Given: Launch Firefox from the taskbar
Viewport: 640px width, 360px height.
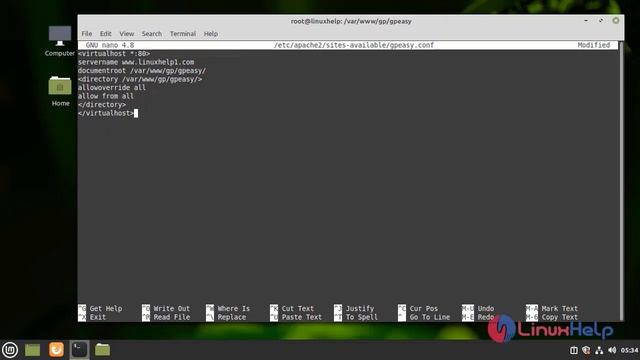Looking at the screenshot, I should point(56,350).
